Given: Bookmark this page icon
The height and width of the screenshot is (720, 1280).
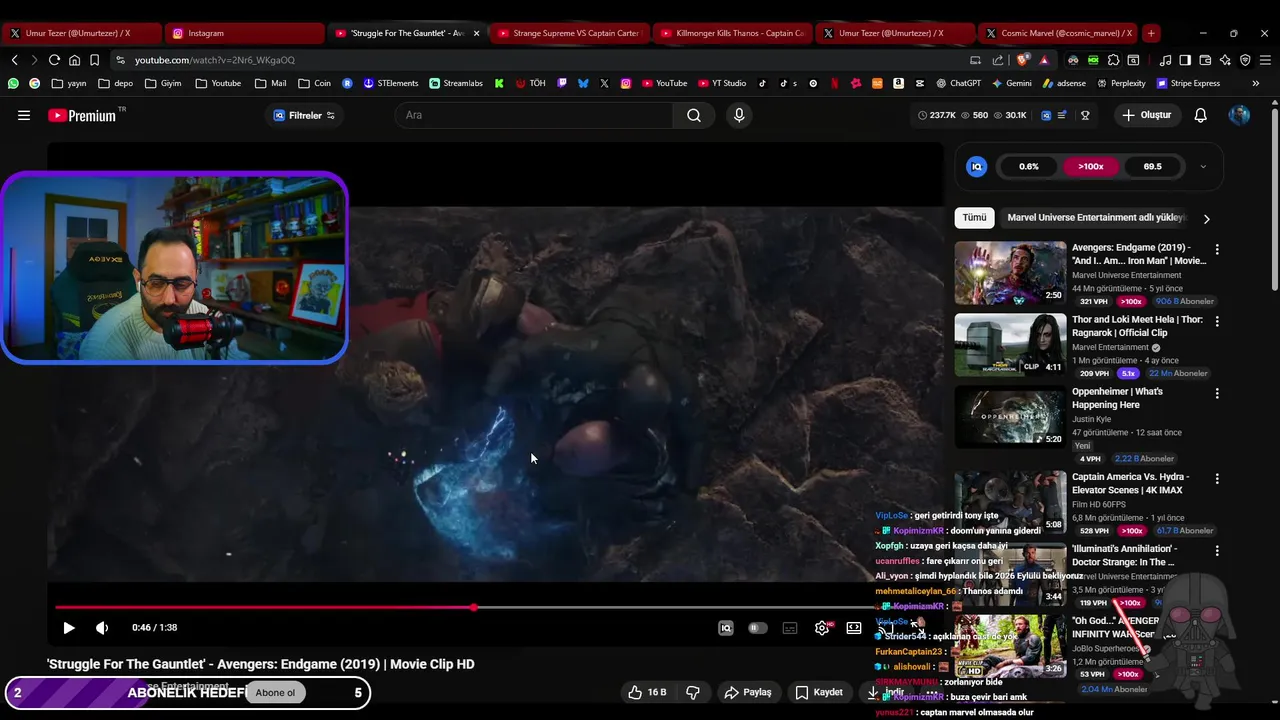Looking at the screenshot, I should pos(94,60).
